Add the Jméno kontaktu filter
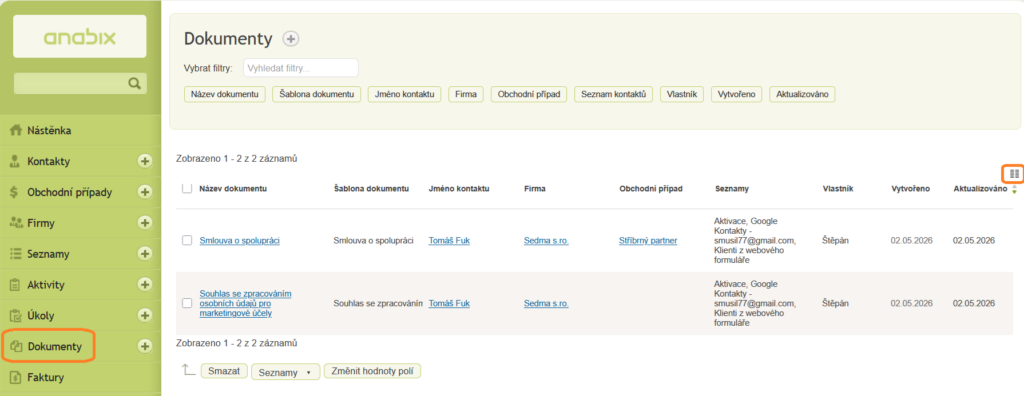The height and width of the screenshot is (396, 1024). pos(404,94)
